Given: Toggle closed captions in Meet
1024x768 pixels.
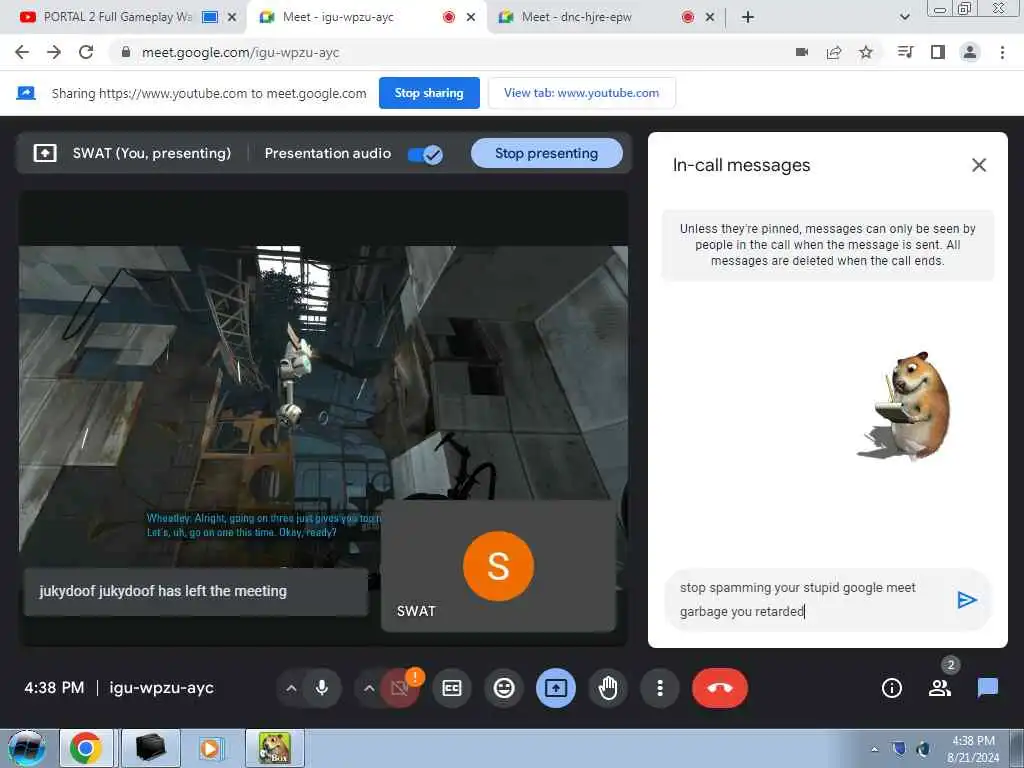Looking at the screenshot, I should [x=452, y=688].
